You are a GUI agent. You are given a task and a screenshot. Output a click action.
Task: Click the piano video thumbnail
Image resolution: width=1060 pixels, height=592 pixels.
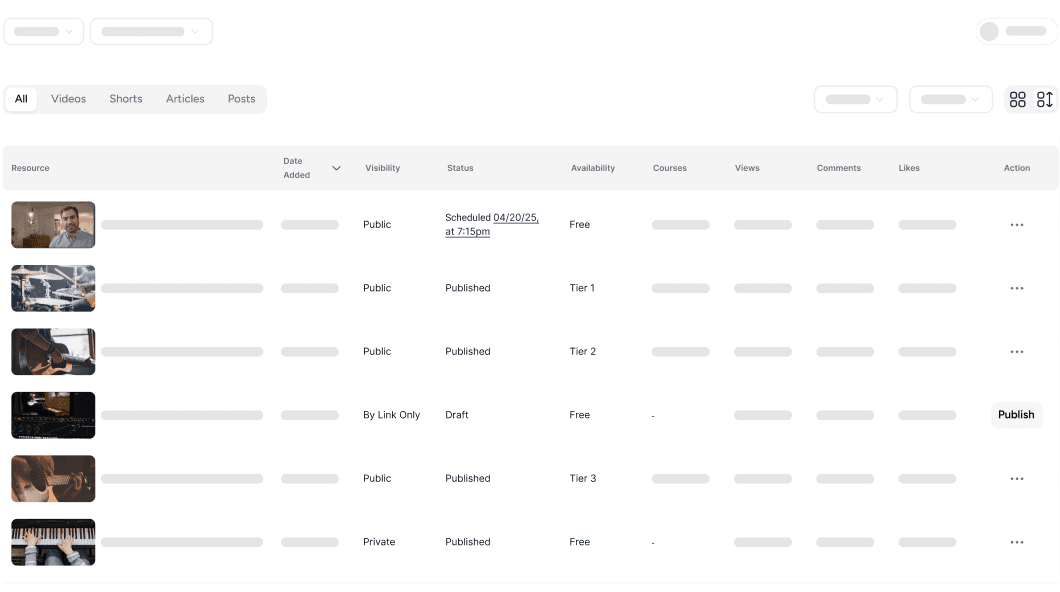click(53, 541)
